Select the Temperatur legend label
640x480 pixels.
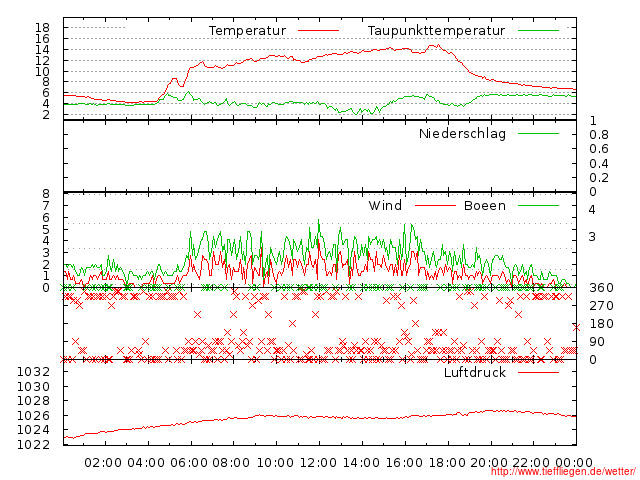pos(247,31)
